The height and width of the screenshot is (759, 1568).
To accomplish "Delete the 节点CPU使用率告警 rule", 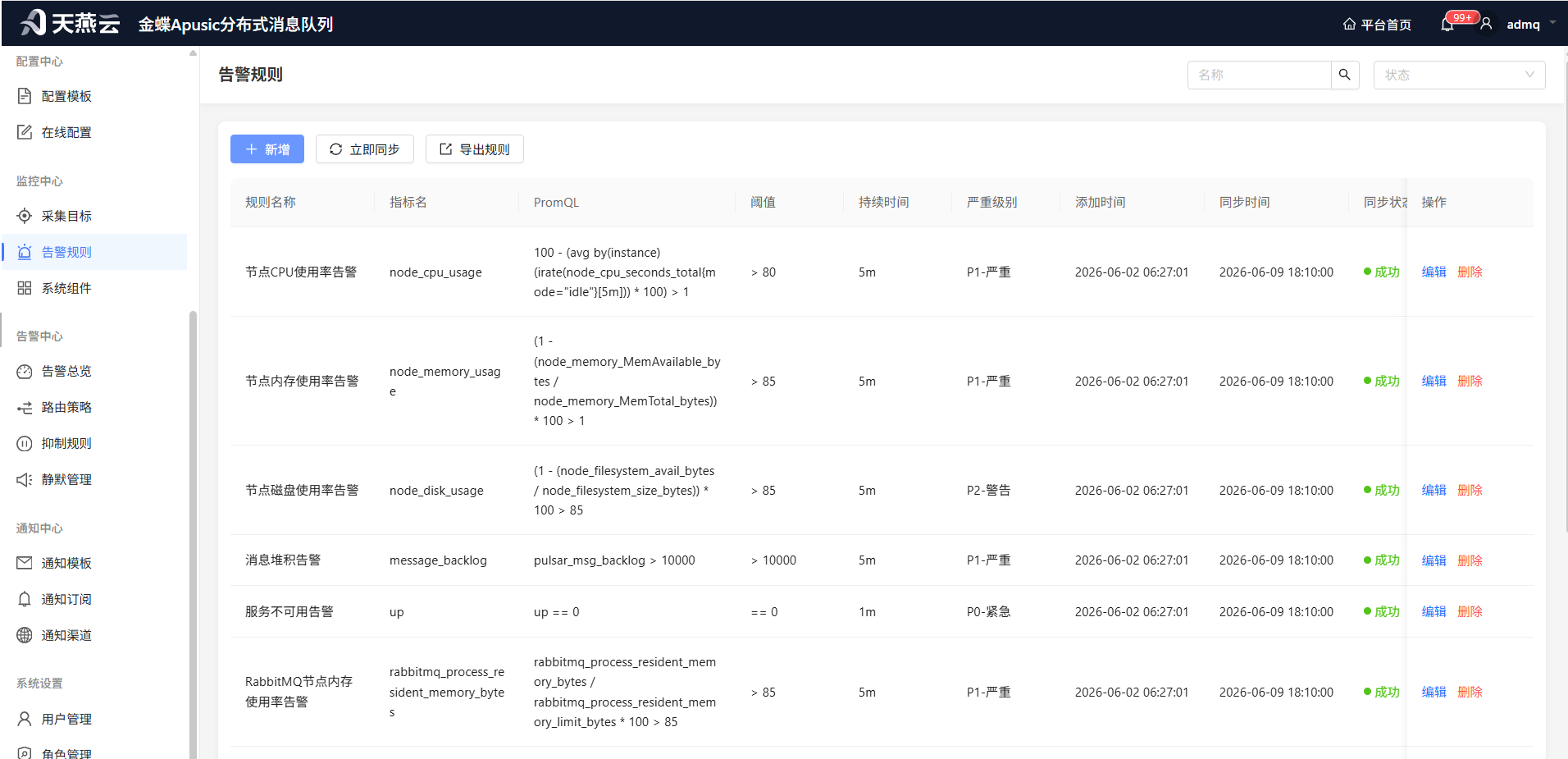I will 1470,272.
